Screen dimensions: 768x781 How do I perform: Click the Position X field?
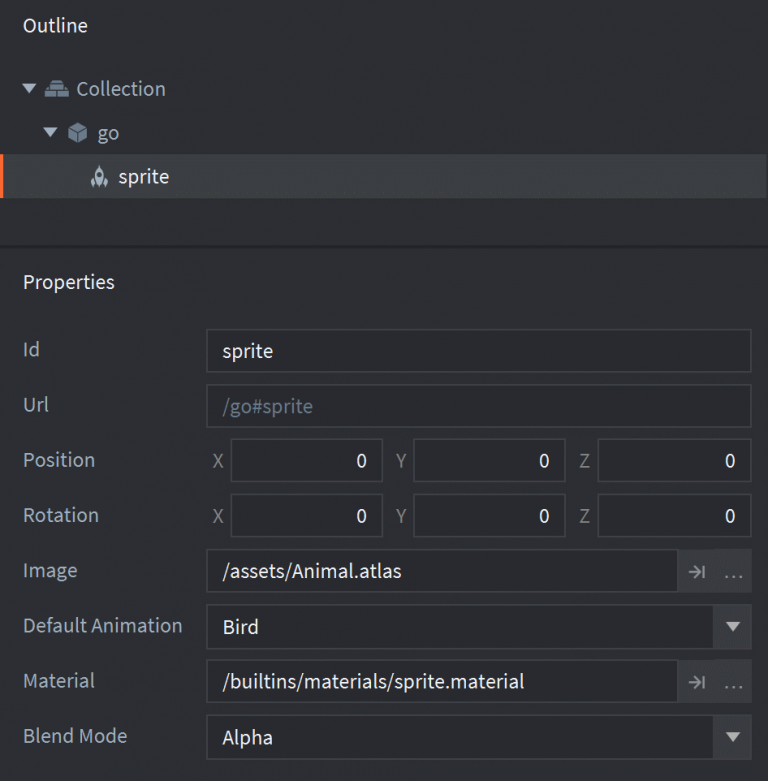(306, 461)
